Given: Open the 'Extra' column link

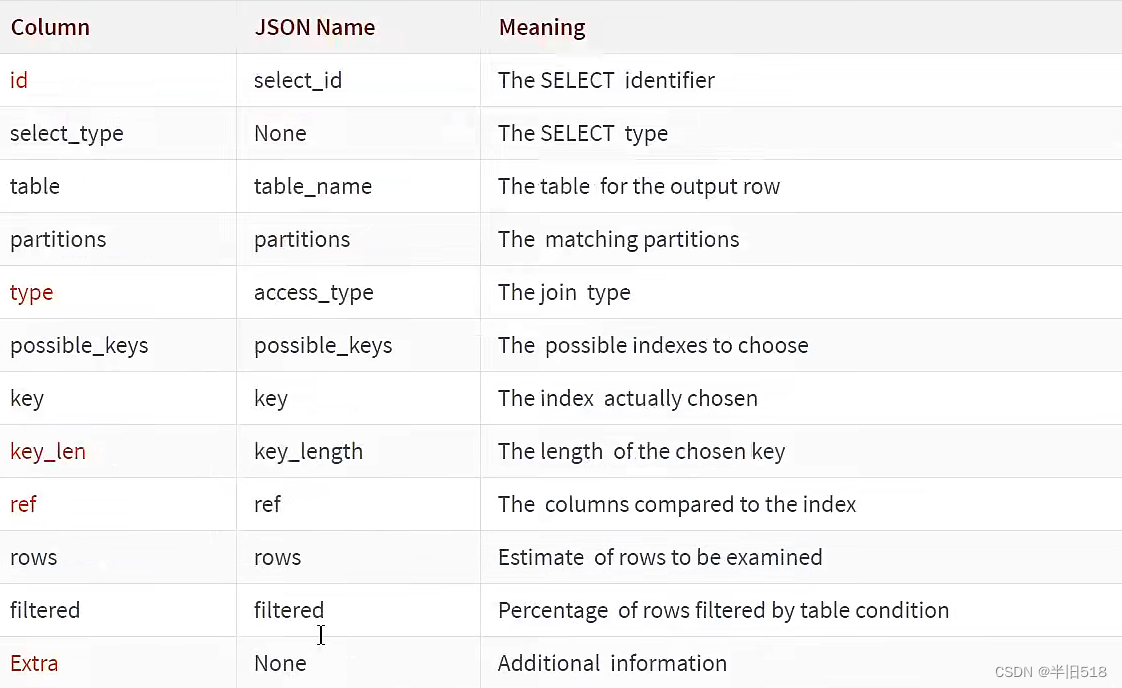Looking at the screenshot, I should 34,664.
